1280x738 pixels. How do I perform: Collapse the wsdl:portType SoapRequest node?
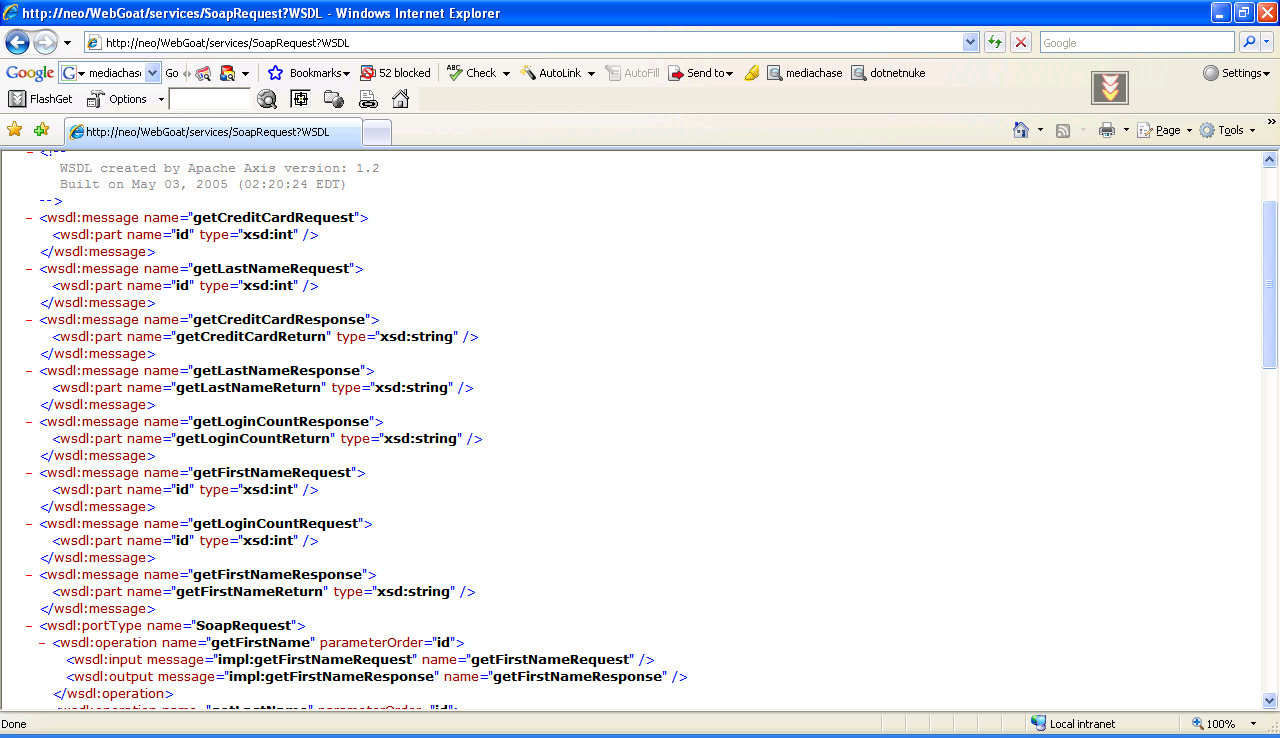[30, 626]
